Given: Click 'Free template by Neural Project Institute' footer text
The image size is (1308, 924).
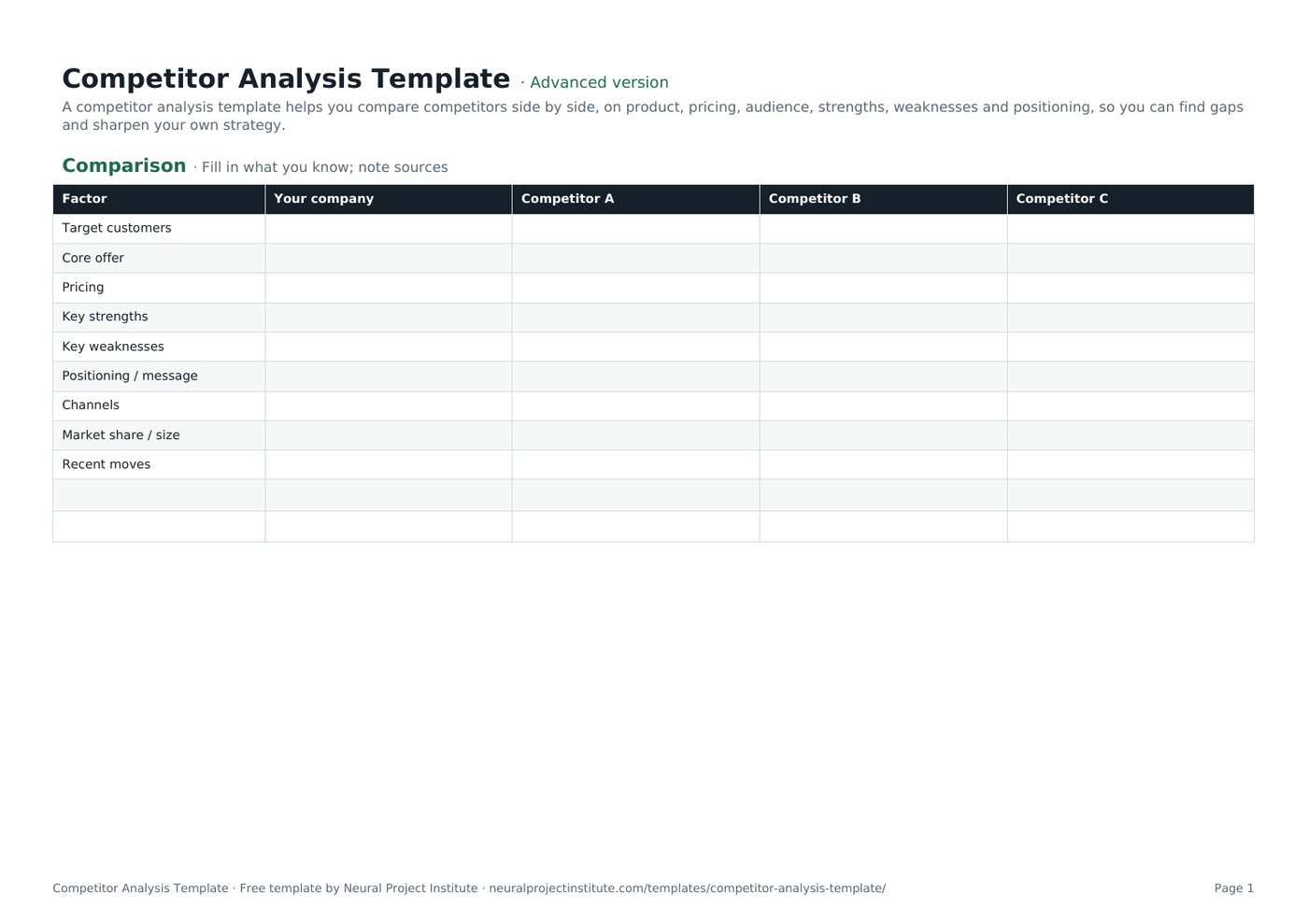Looking at the screenshot, I should click(x=359, y=888).
